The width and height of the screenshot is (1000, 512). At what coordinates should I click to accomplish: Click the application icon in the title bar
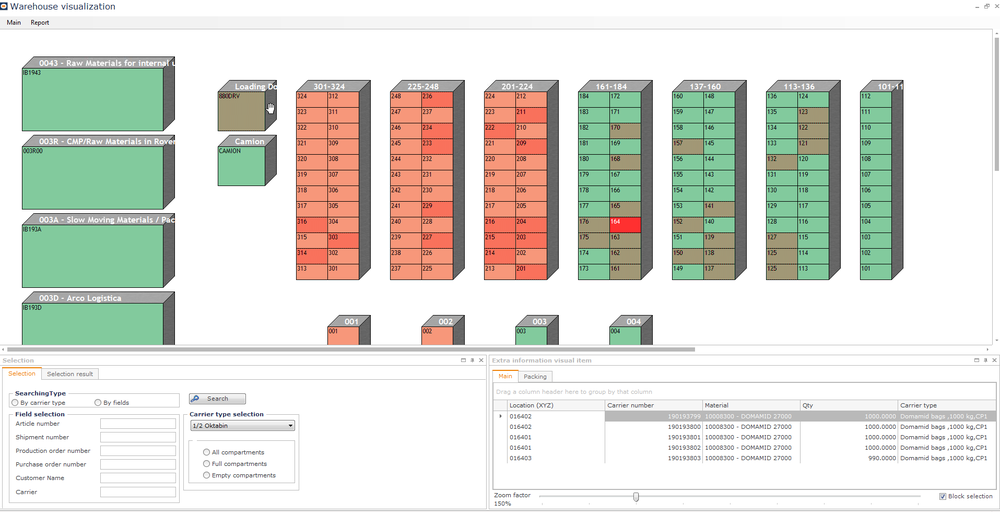[4, 6]
